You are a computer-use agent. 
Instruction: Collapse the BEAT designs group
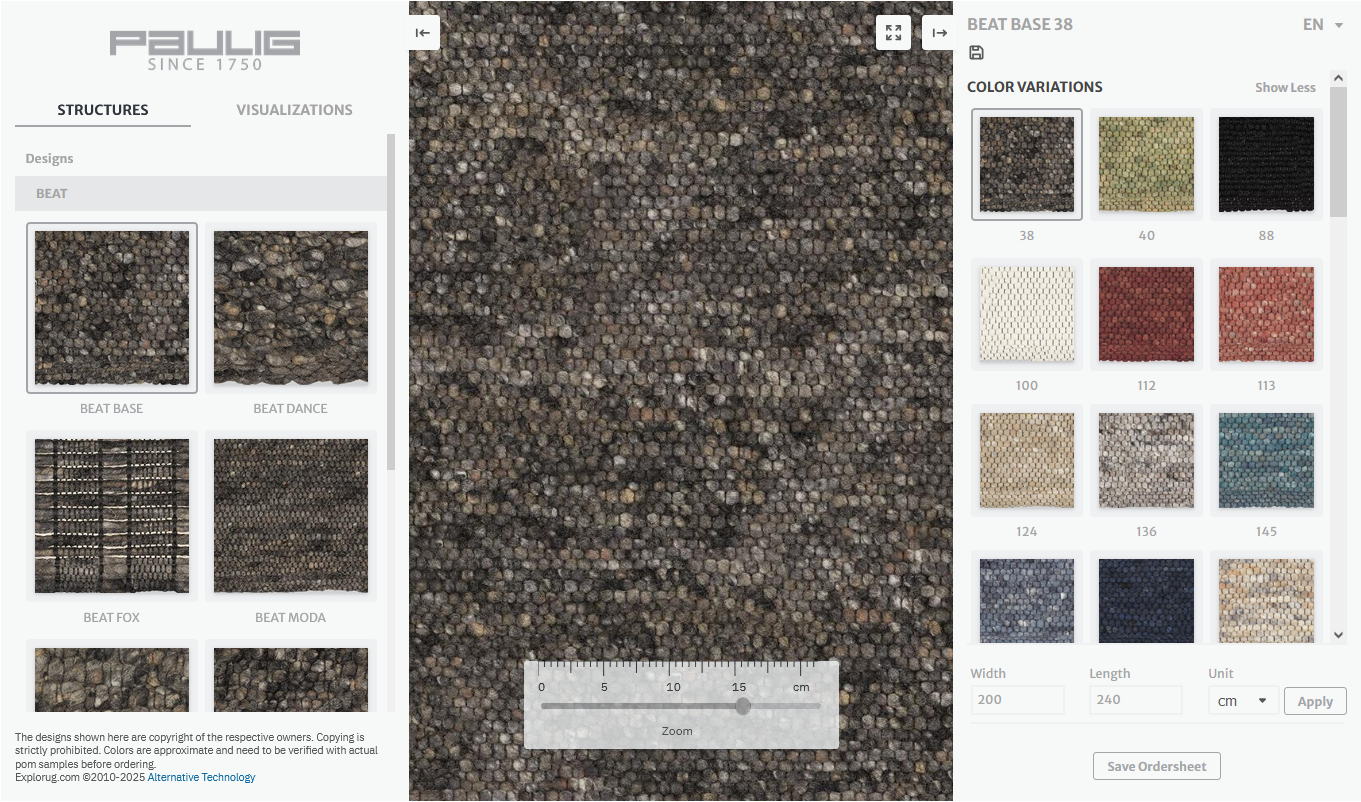200,193
